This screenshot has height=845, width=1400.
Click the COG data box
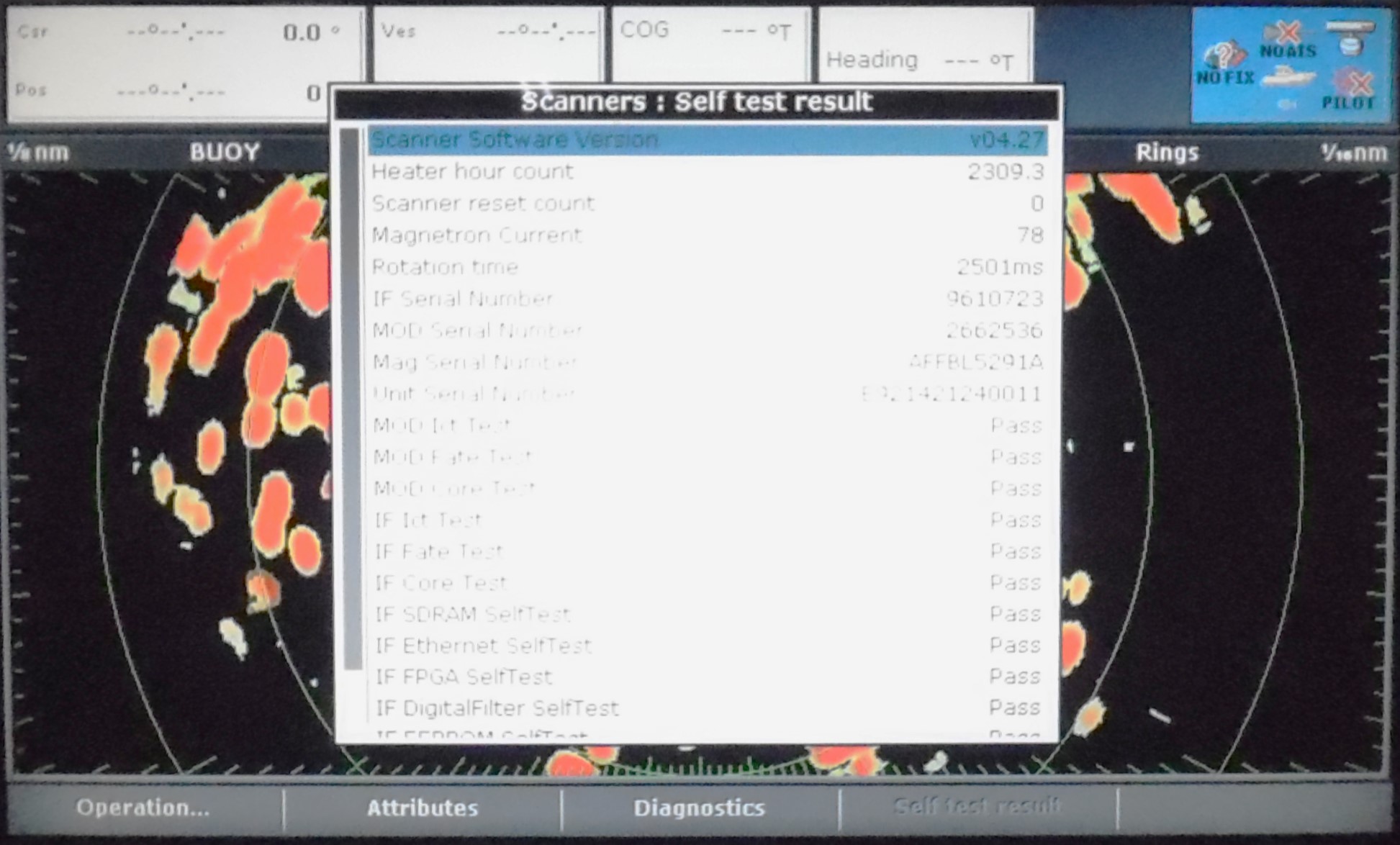tap(710, 45)
